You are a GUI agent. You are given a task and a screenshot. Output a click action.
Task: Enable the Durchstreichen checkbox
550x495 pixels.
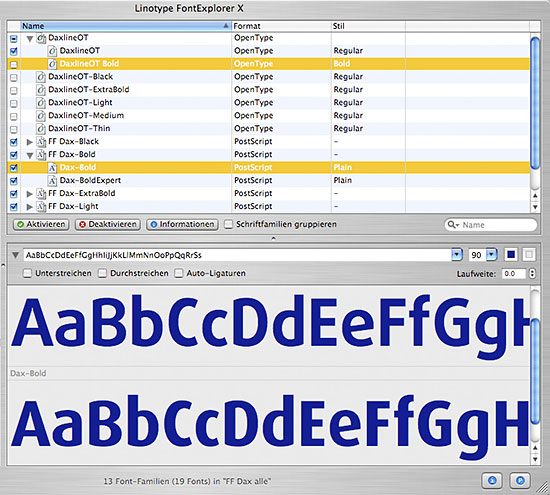102,273
